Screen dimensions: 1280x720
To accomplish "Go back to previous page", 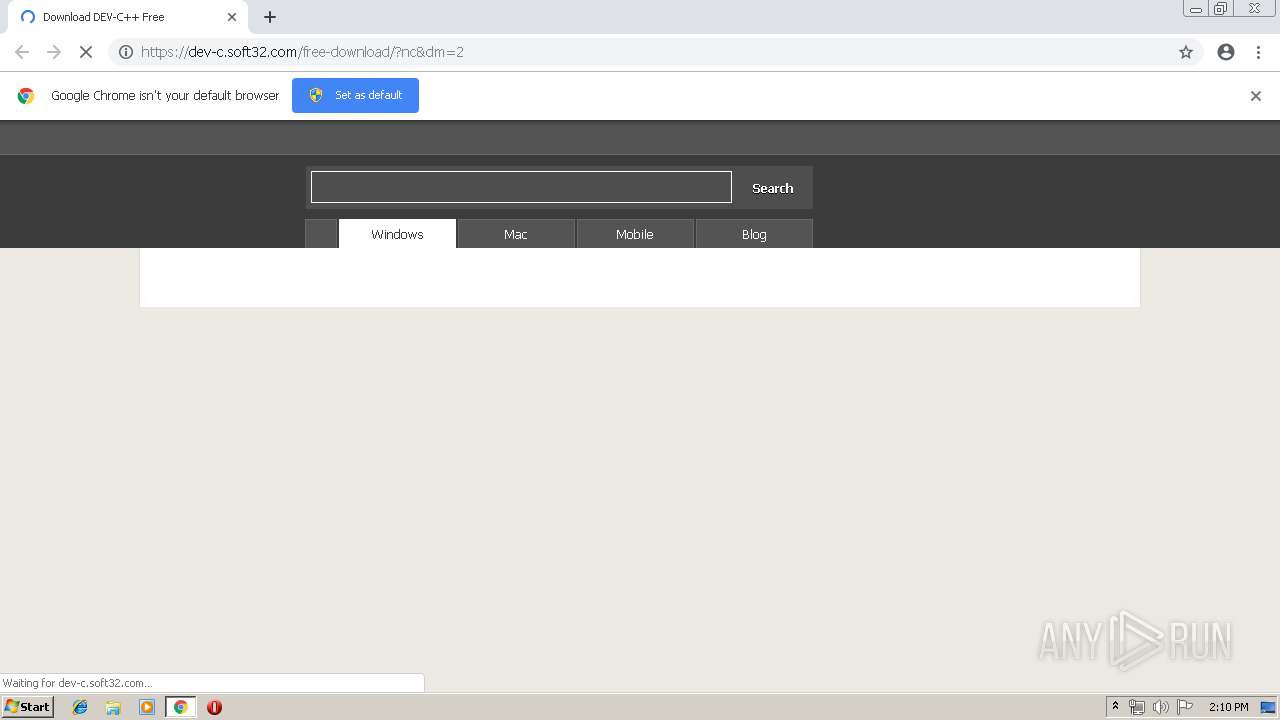I will point(22,52).
